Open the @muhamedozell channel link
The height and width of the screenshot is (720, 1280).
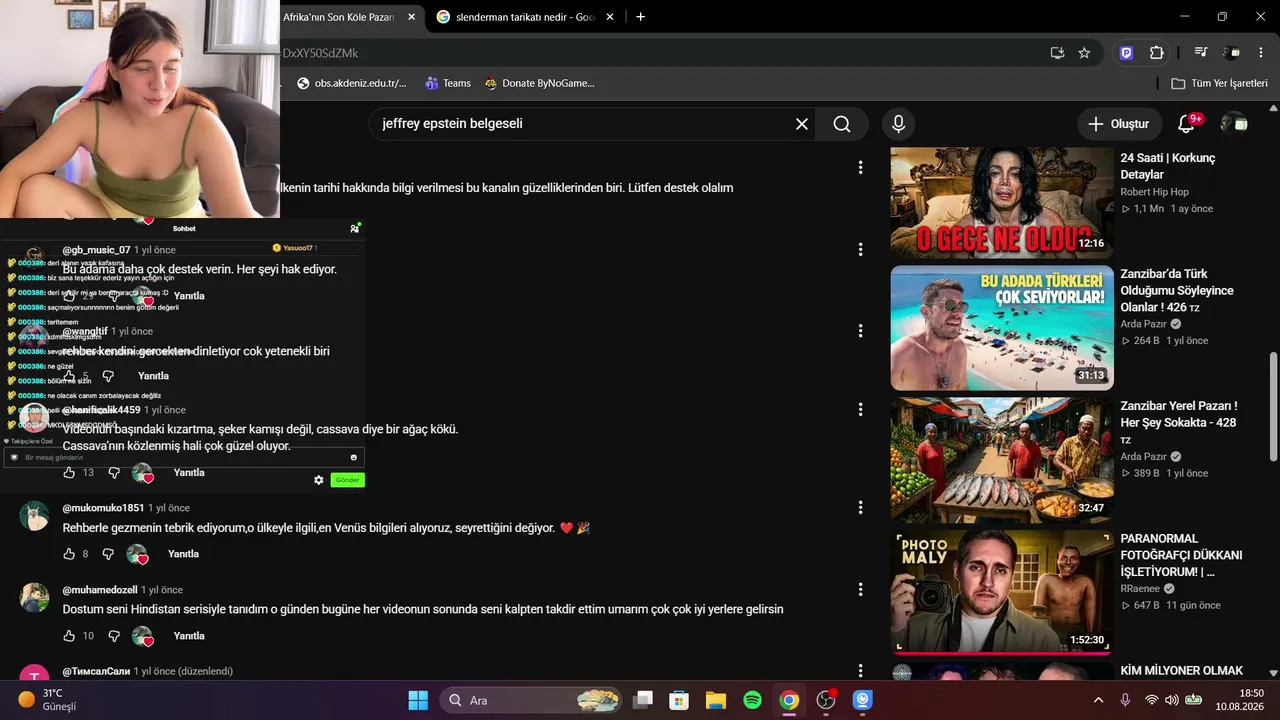[100, 590]
